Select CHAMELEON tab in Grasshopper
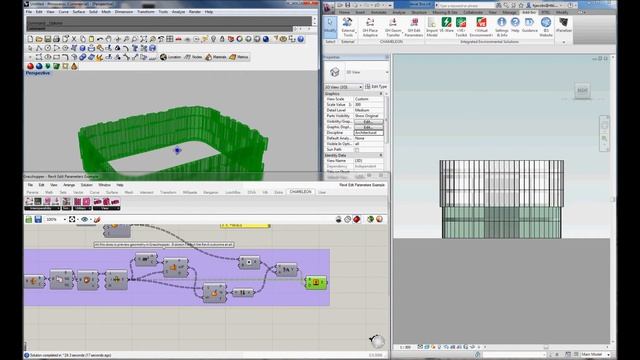This screenshot has height=360, width=640. pos(301,192)
